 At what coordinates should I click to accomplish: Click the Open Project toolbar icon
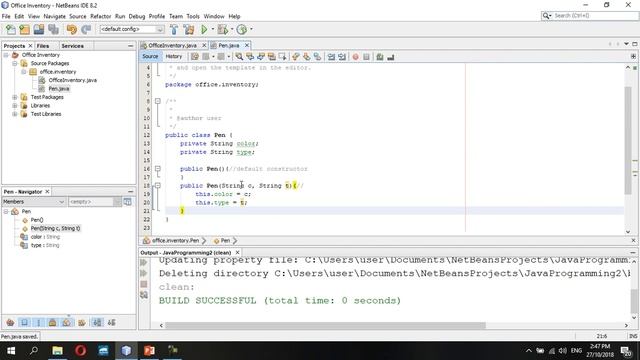(39, 29)
